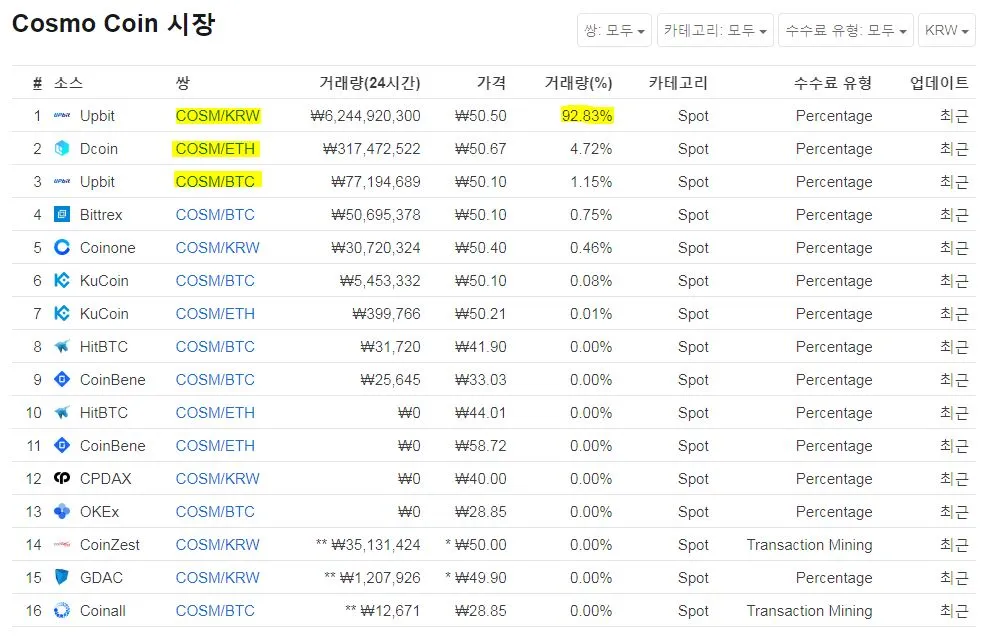The width and height of the screenshot is (994, 640).
Task: Sort by the 거래량(%) column header
Action: [578, 83]
